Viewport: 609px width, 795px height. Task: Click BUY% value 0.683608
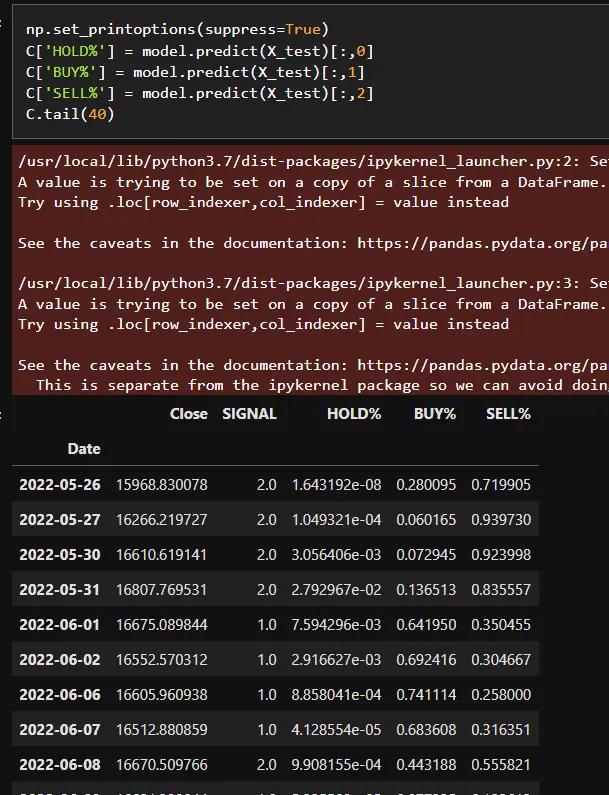pyautogui.click(x=426, y=730)
